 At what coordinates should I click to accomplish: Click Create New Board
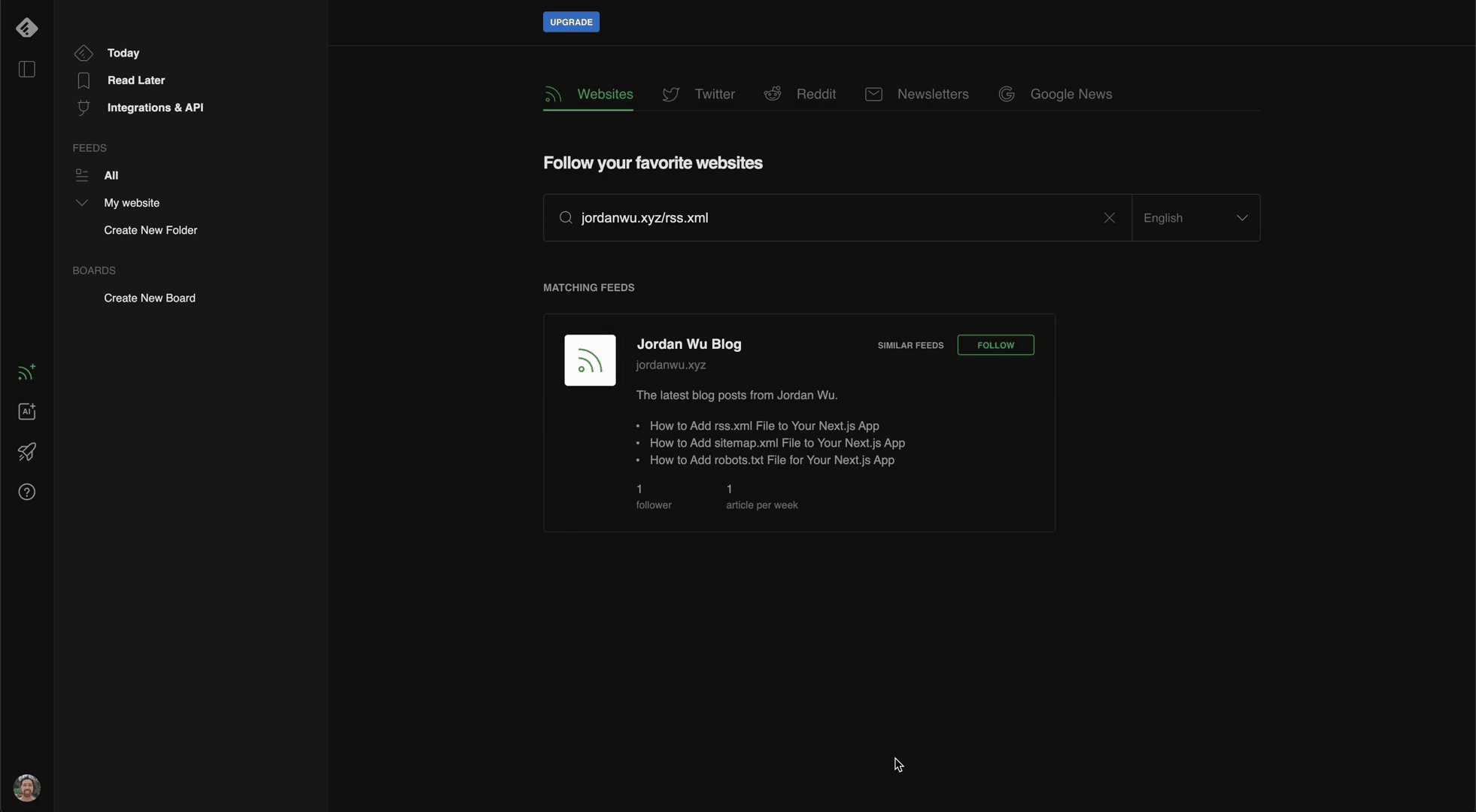point(150,298)
